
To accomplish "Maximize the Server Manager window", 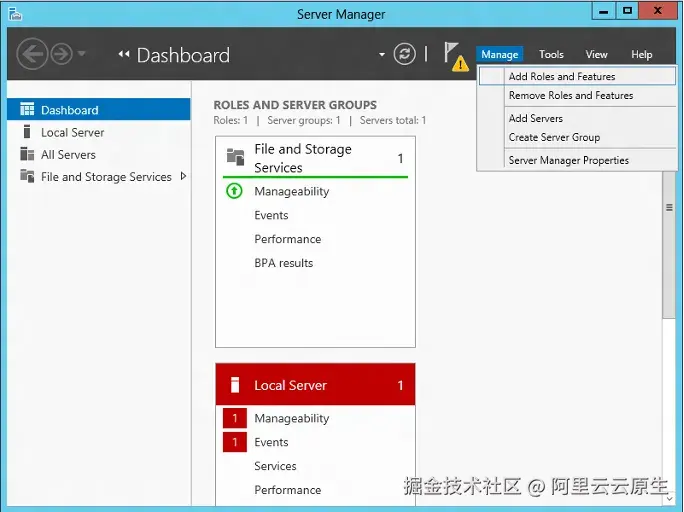I will [627, 11].
